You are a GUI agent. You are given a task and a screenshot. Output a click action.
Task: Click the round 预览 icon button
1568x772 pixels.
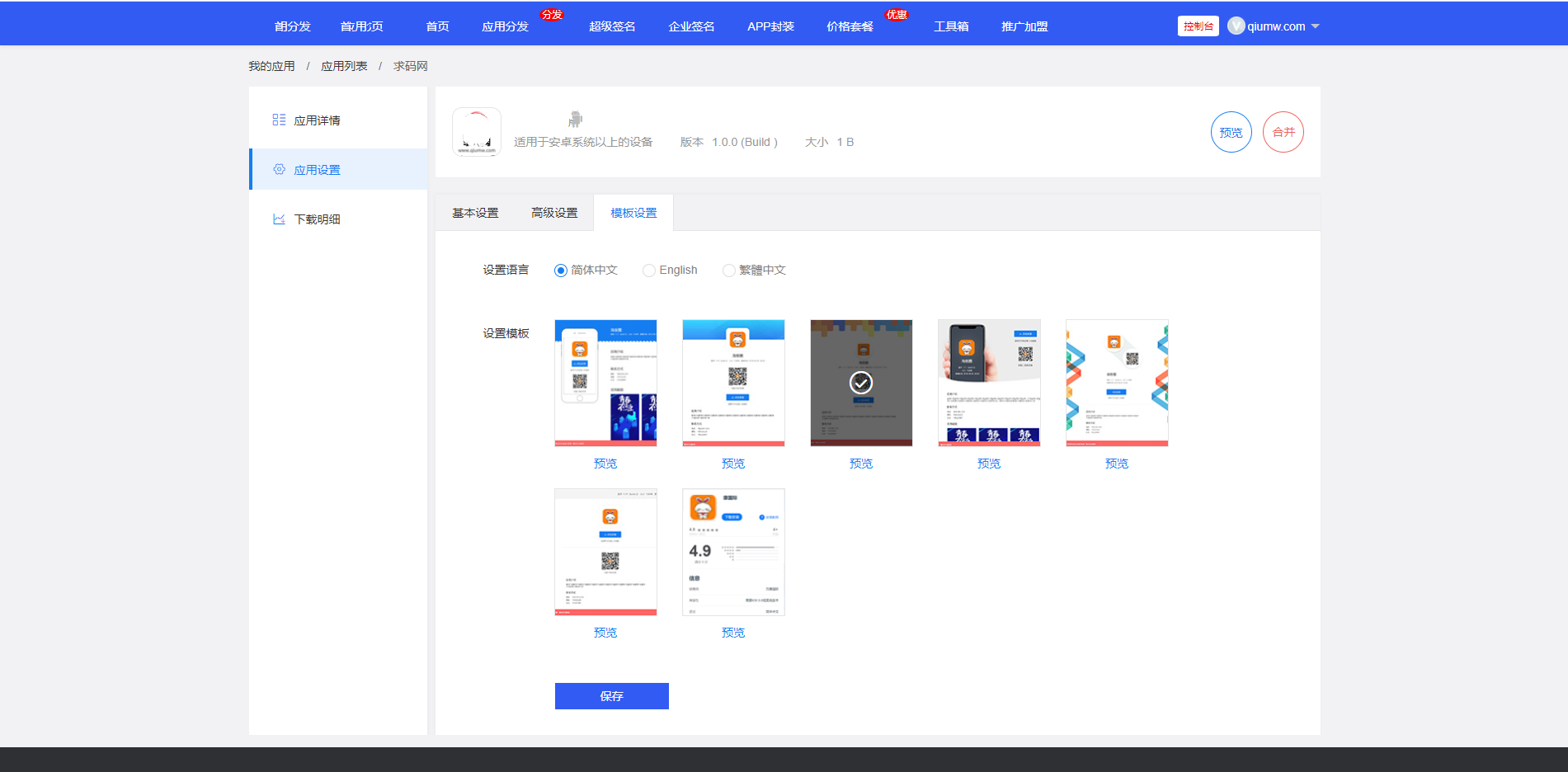tap(1231, 132)
